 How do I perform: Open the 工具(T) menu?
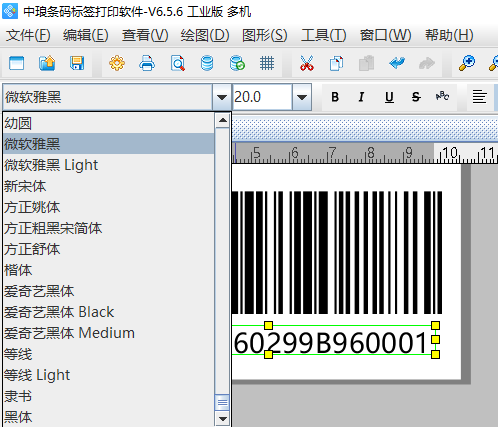pos(324,35)
